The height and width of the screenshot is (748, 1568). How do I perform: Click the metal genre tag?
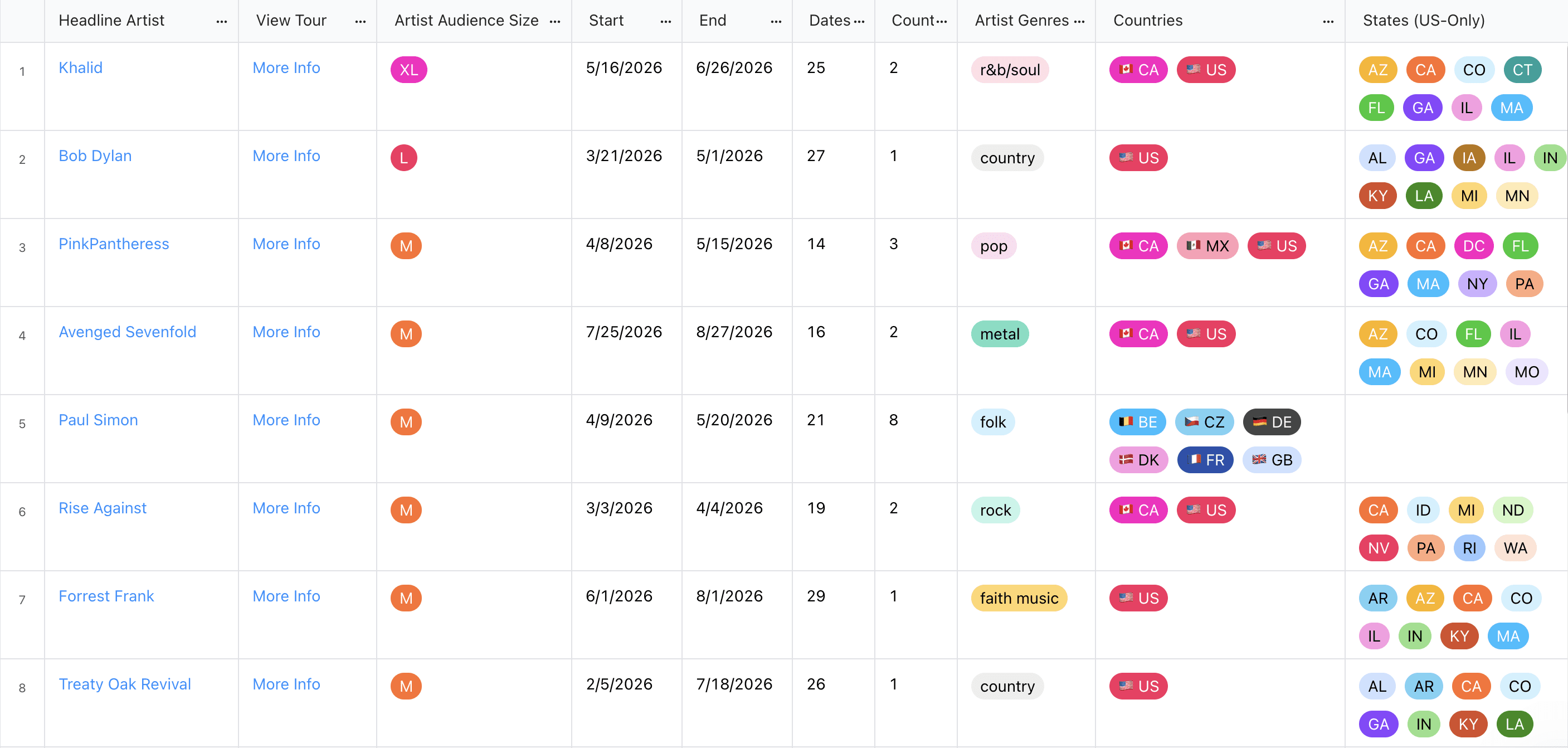click(x=1000, y=334)
